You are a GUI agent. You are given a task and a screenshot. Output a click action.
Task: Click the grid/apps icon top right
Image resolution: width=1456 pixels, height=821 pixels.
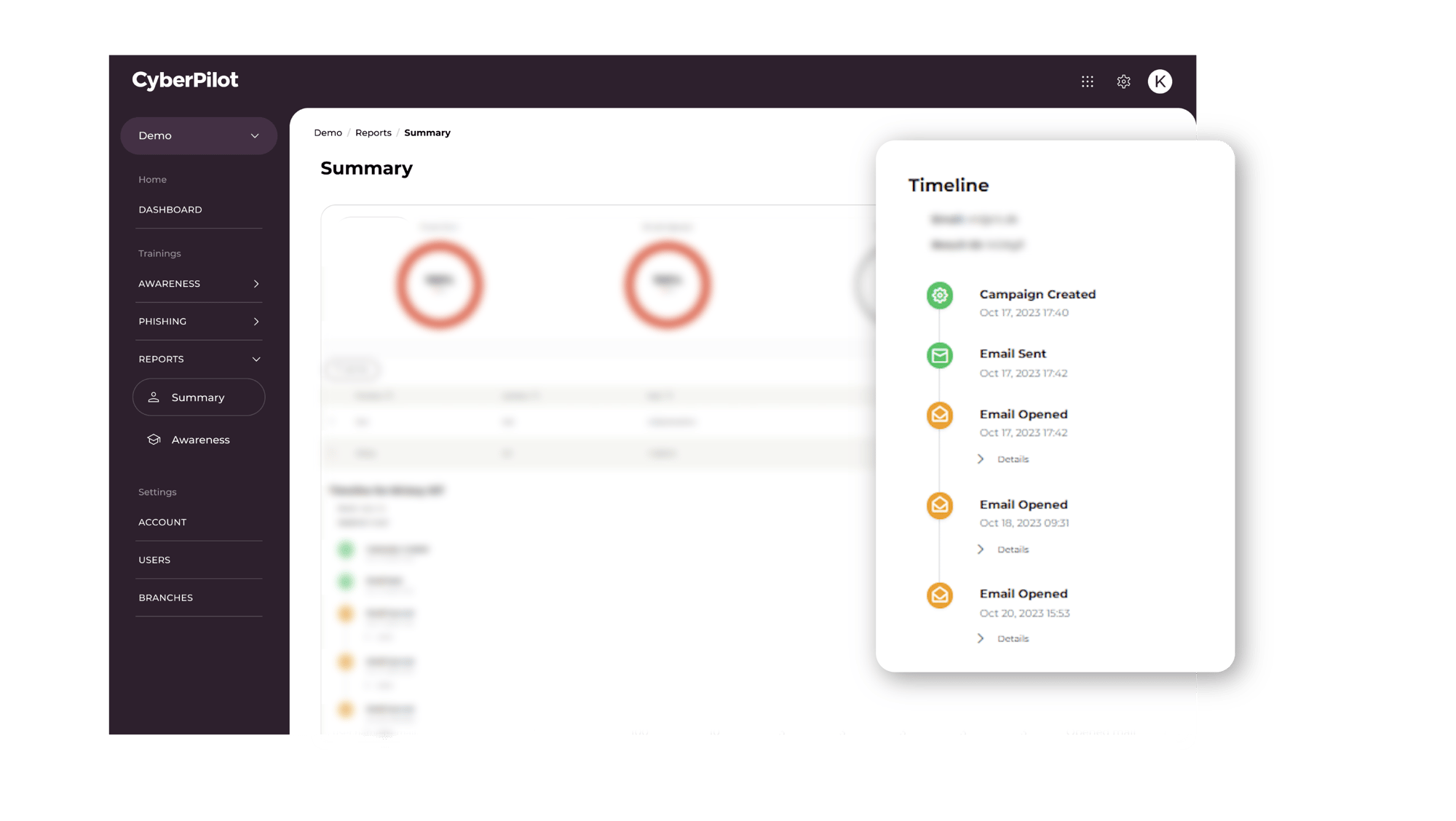click(1087, 80)
